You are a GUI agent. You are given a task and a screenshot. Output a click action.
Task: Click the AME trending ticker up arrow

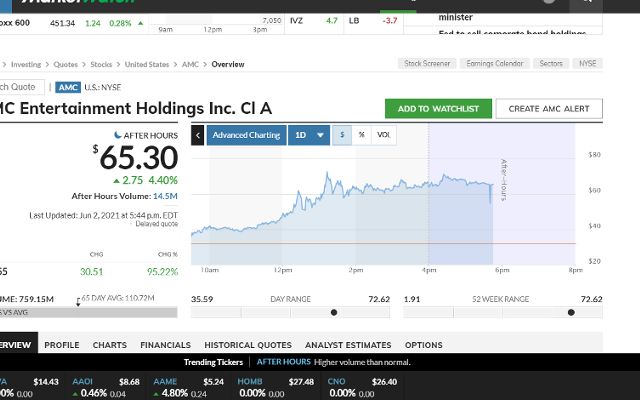click(158, 393)
